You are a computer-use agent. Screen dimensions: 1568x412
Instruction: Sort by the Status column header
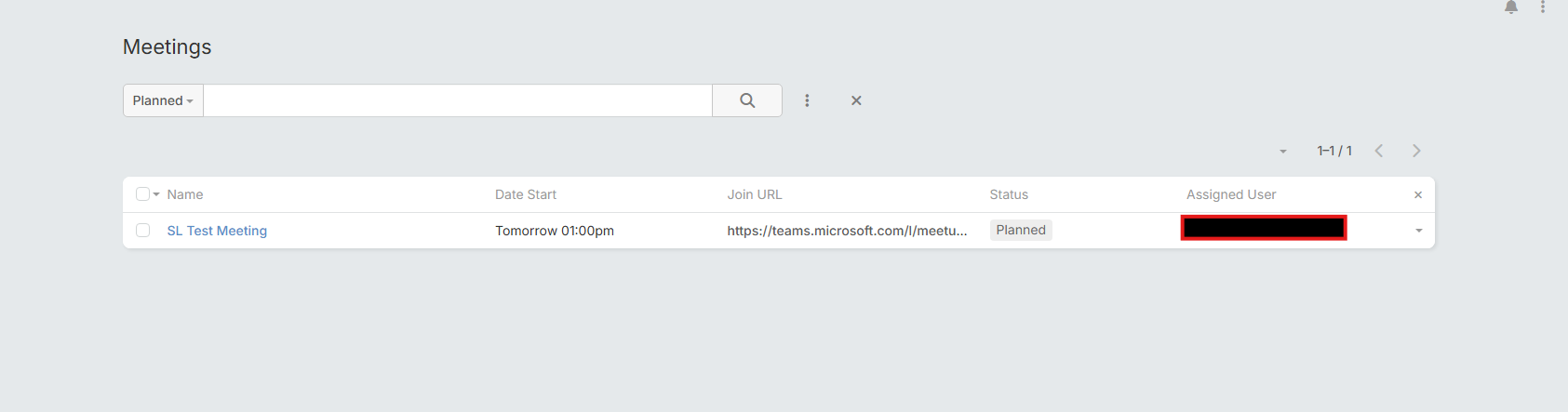point(1009,194)
